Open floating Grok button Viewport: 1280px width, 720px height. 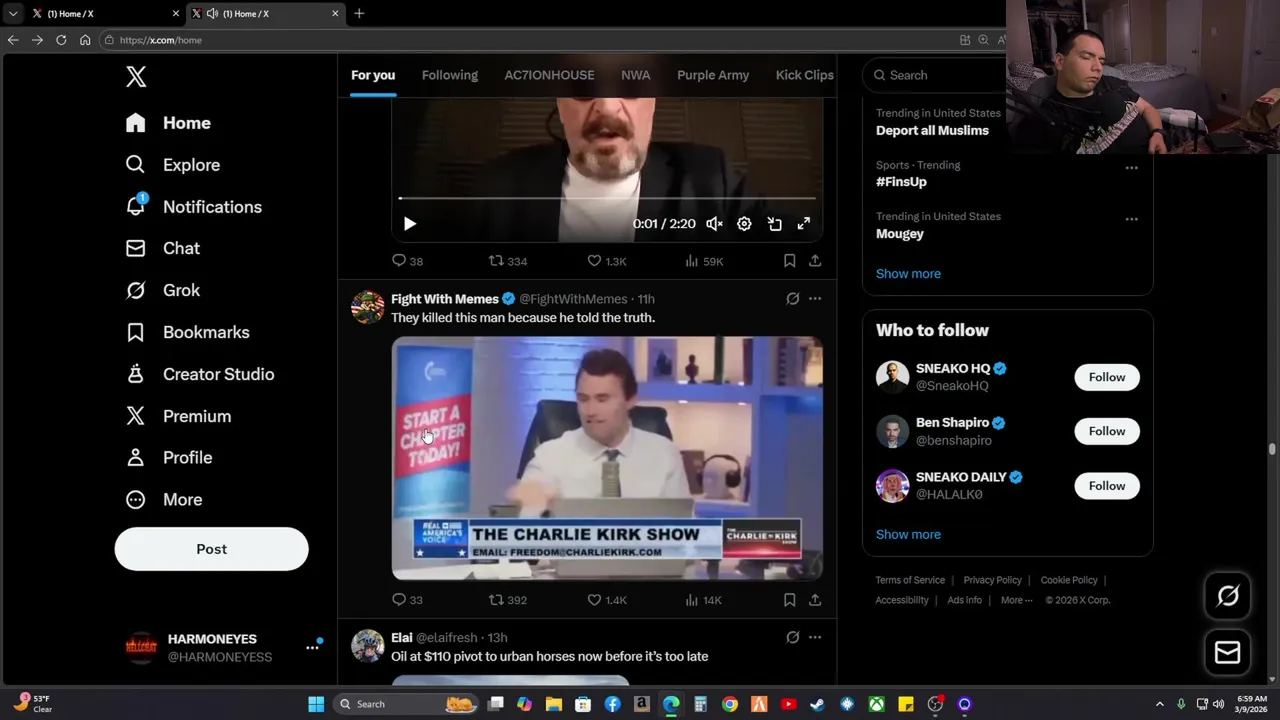coord(1227,596)
